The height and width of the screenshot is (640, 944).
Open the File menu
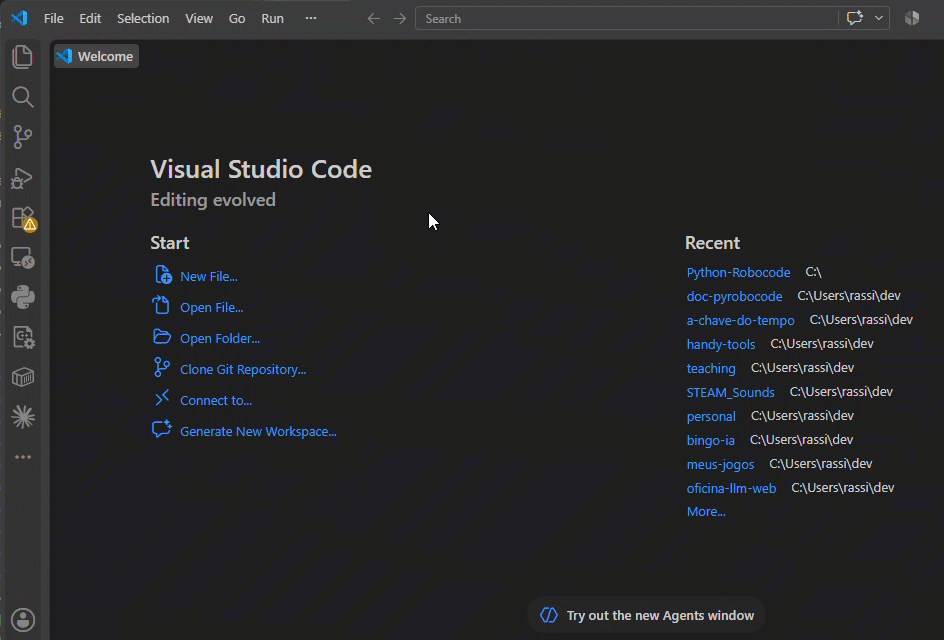pos(54,19)
